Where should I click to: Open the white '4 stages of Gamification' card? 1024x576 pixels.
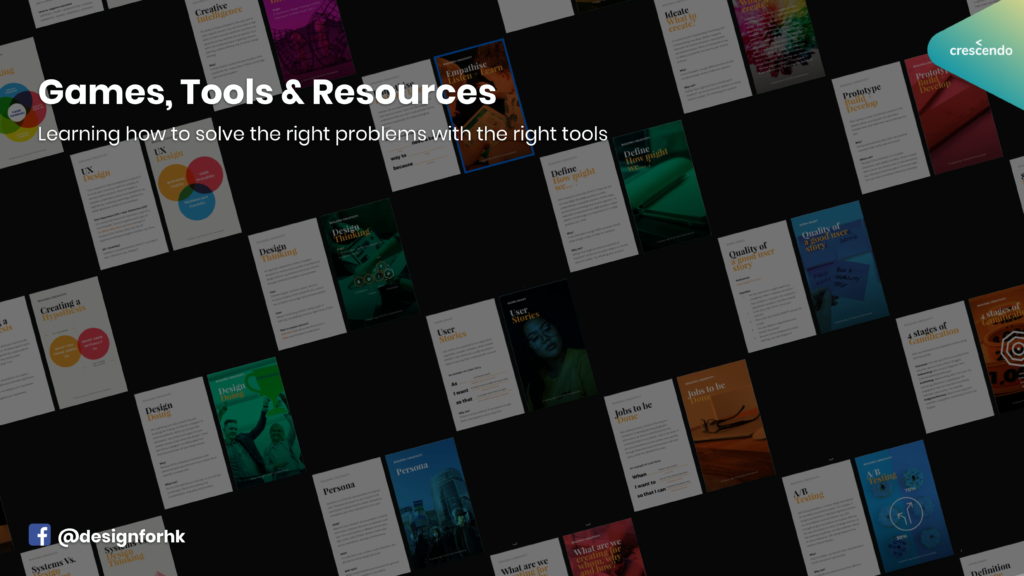click(x=944, y=367)
